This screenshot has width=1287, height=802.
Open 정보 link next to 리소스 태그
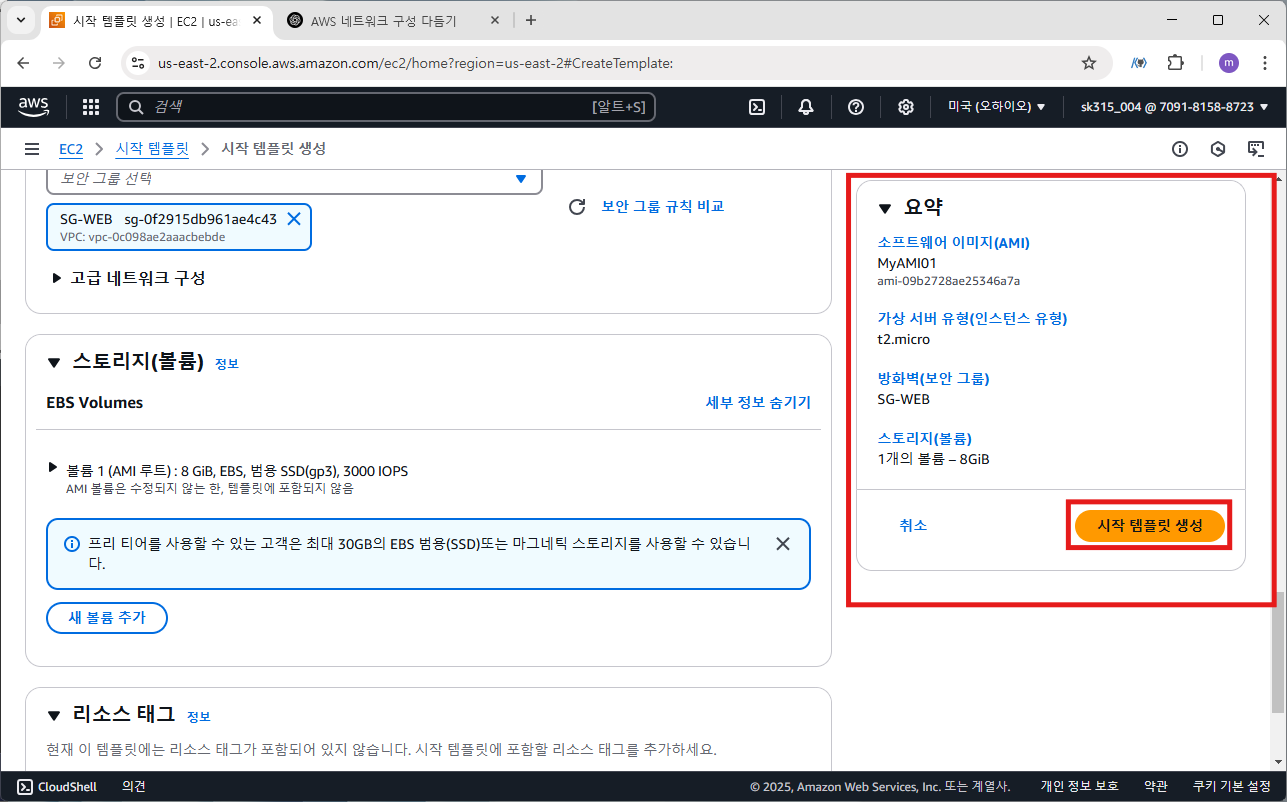coord(199,717)
